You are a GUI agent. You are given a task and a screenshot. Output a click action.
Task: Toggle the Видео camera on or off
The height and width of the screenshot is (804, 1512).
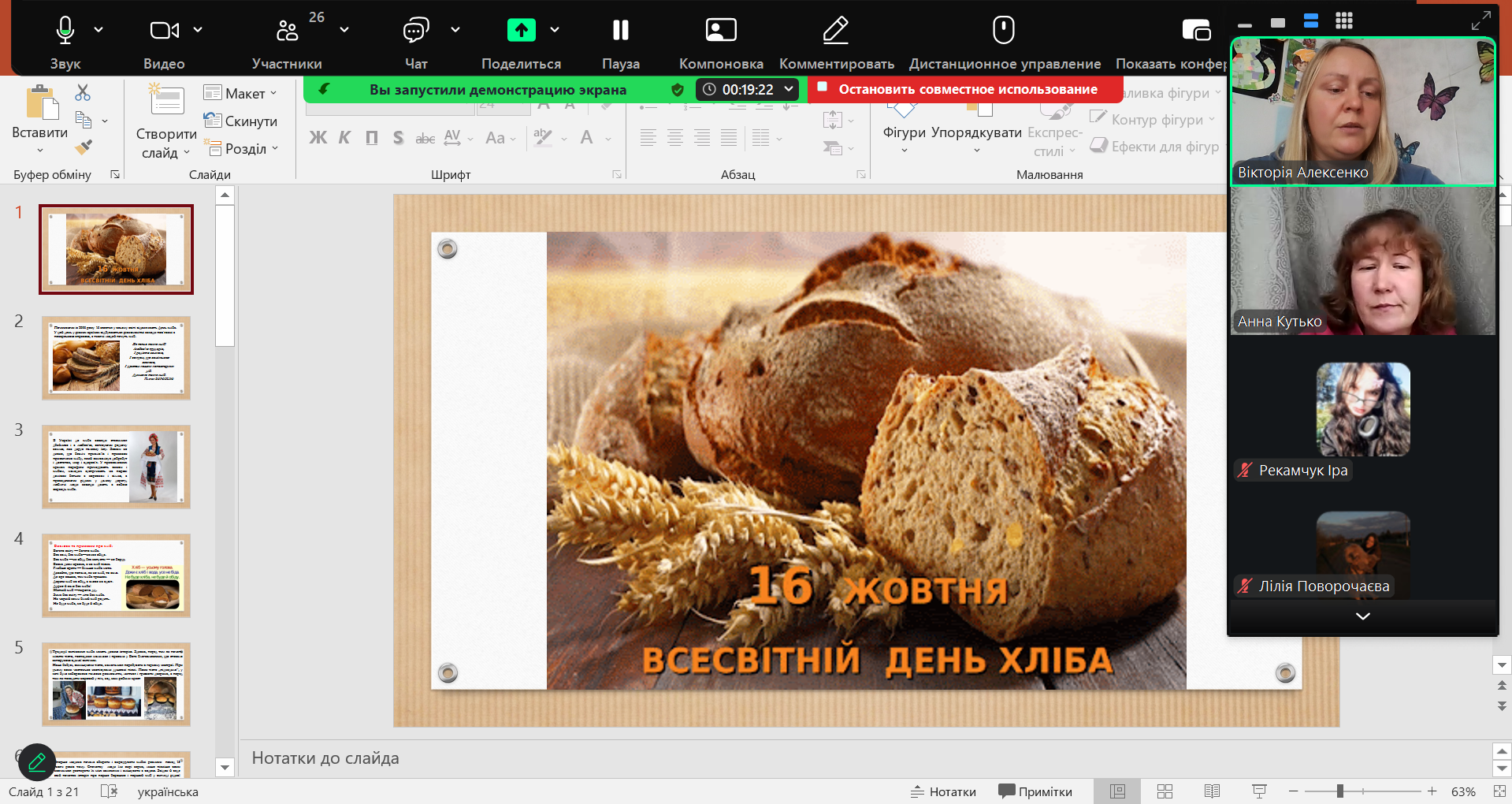tap(164, 31)
